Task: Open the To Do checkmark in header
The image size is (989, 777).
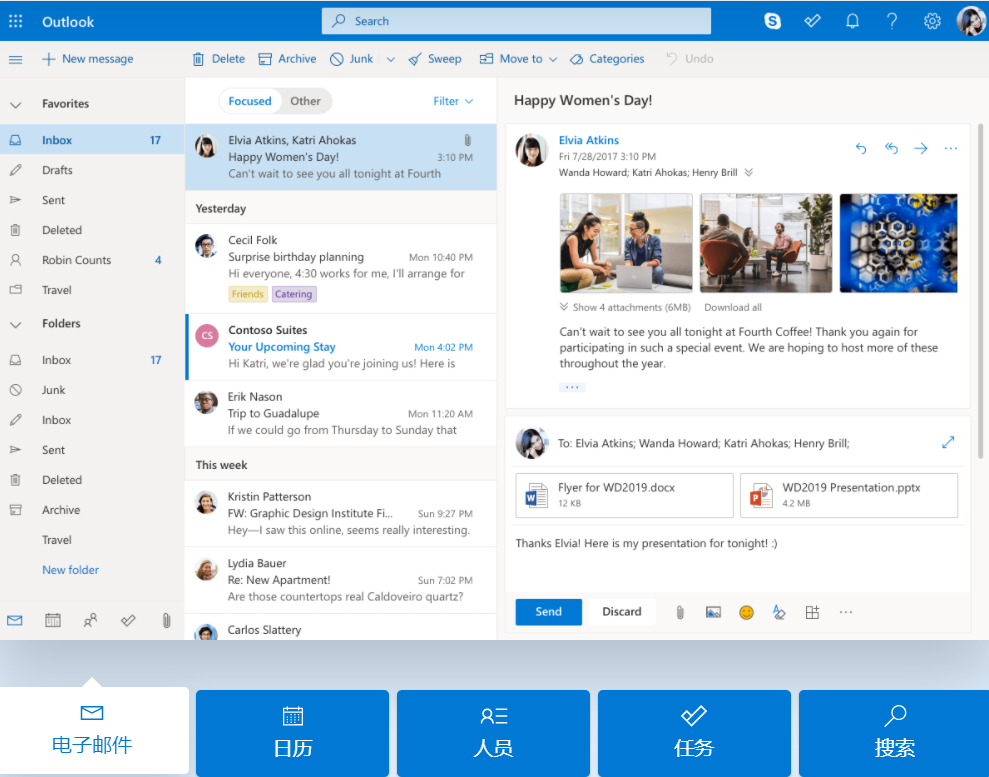Action: 812,21
